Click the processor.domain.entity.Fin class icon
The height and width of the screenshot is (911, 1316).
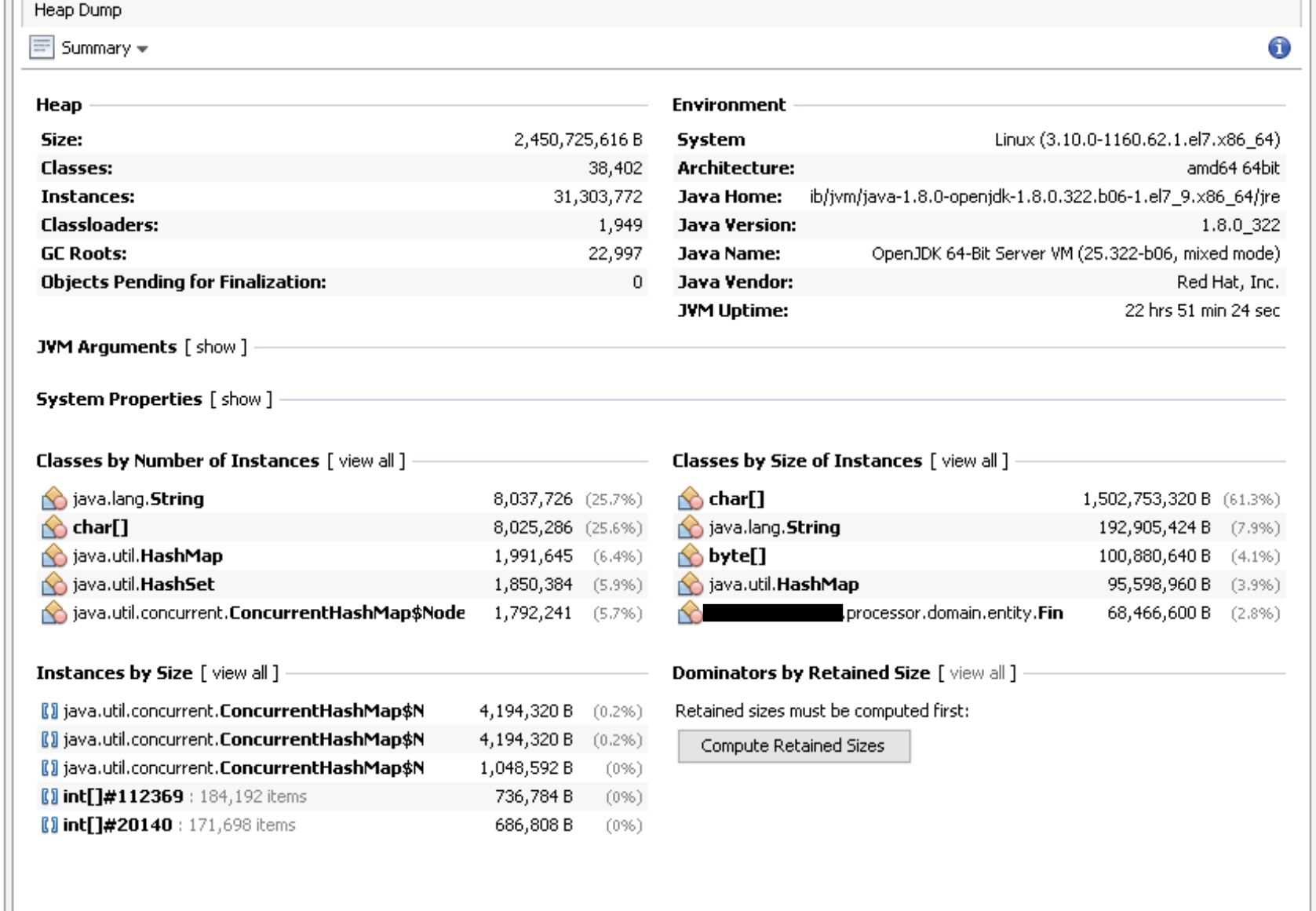[x=691, y=613]
